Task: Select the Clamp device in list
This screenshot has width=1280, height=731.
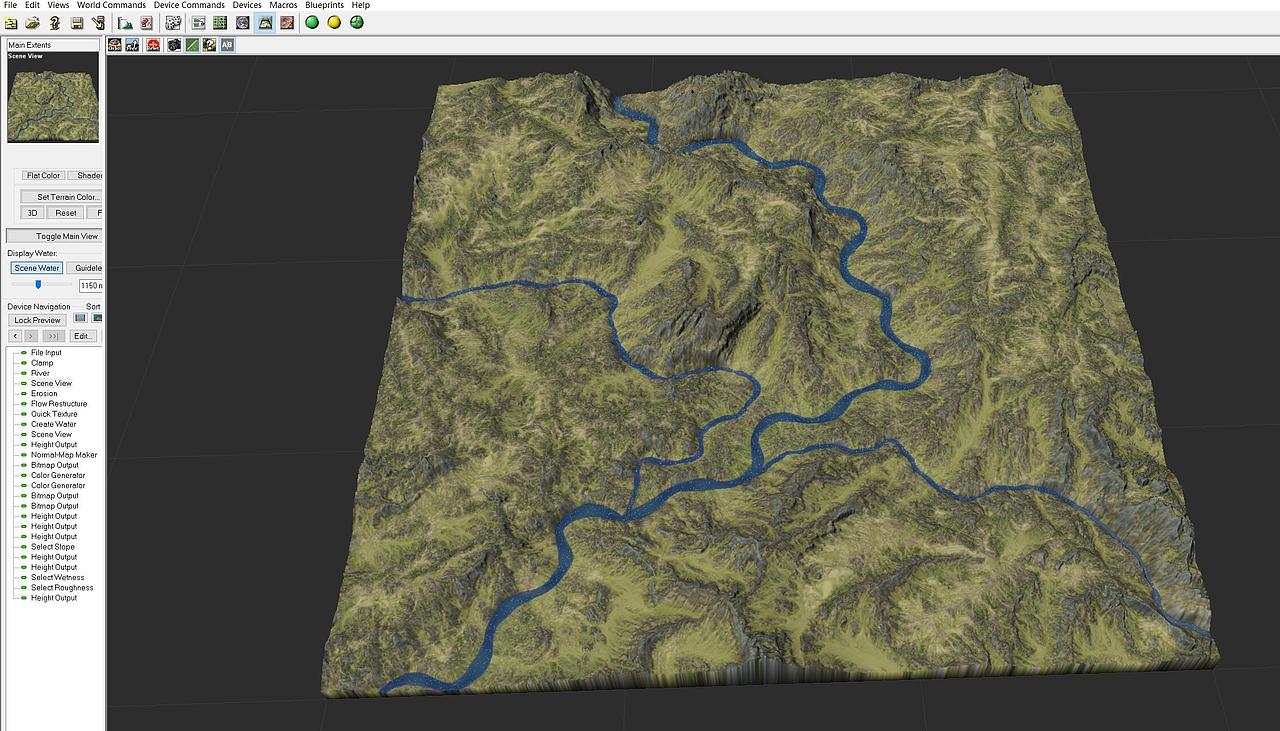Action: pyautogui.click(x=42, y=363)
